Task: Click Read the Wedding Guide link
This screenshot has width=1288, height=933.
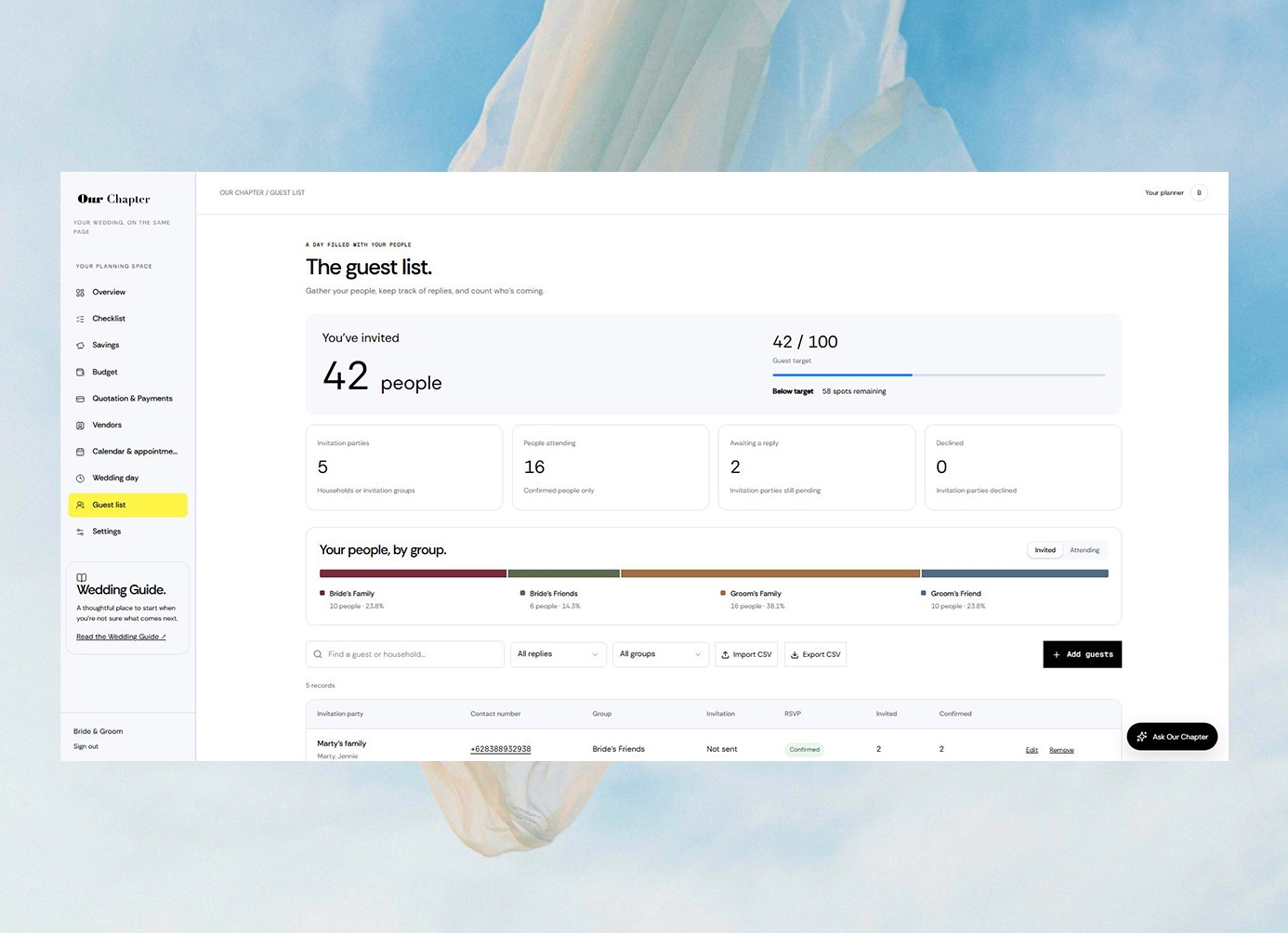Action: point(121,637)
